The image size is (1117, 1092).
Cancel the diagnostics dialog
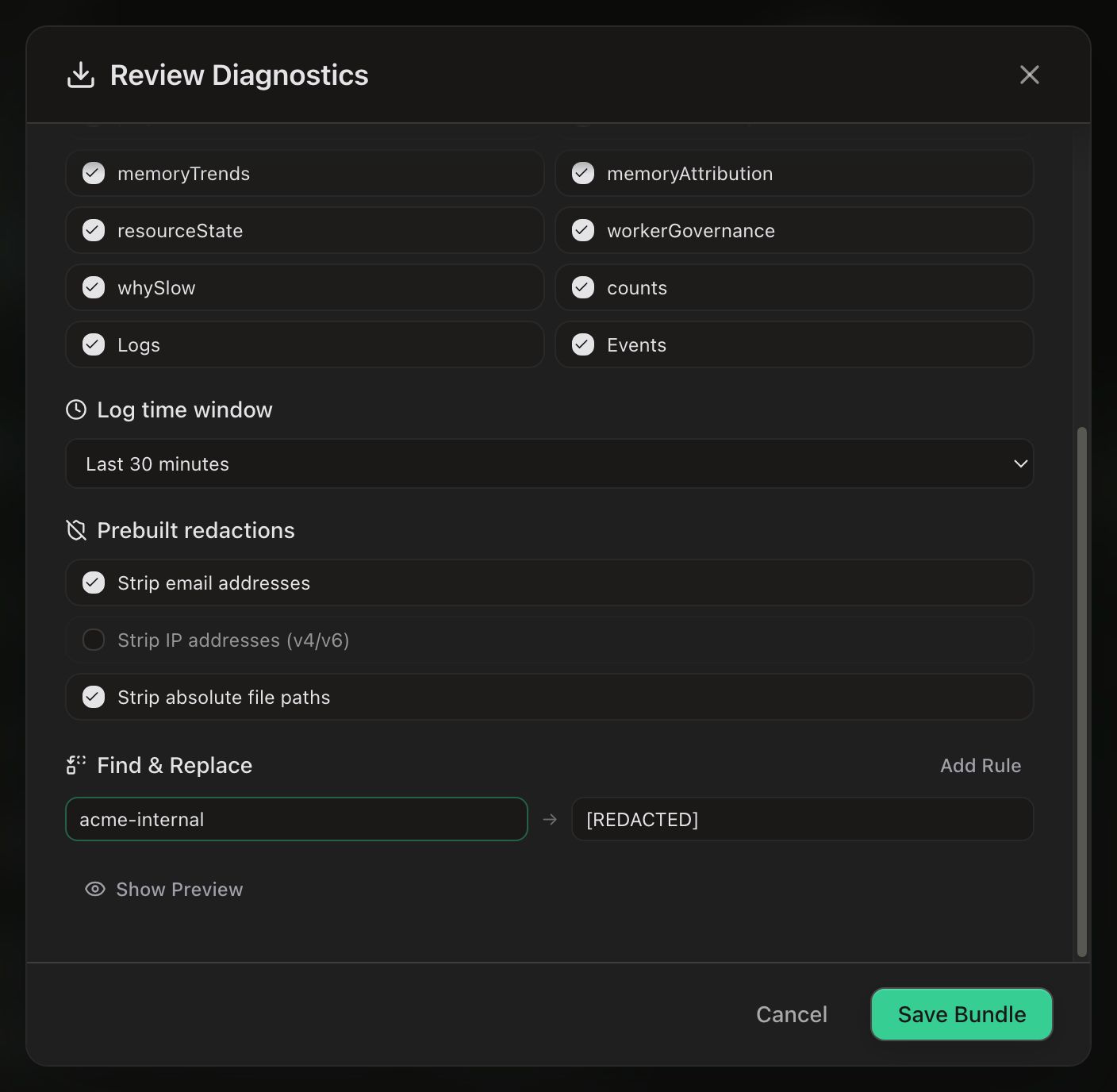pos(792,1014)
